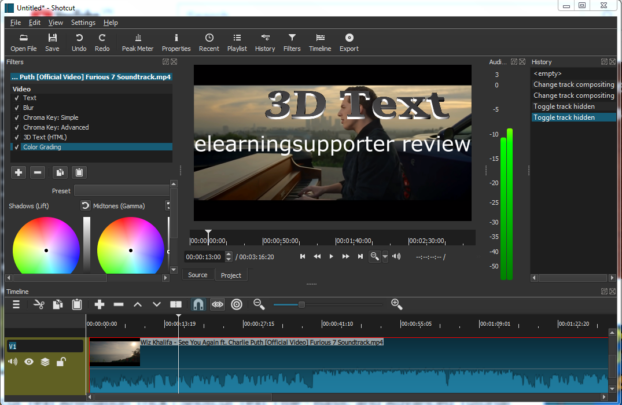This screenshot has width=622, height=405.
Task: Mute track V1 audio speaker icon
Action: pos(13,362)
